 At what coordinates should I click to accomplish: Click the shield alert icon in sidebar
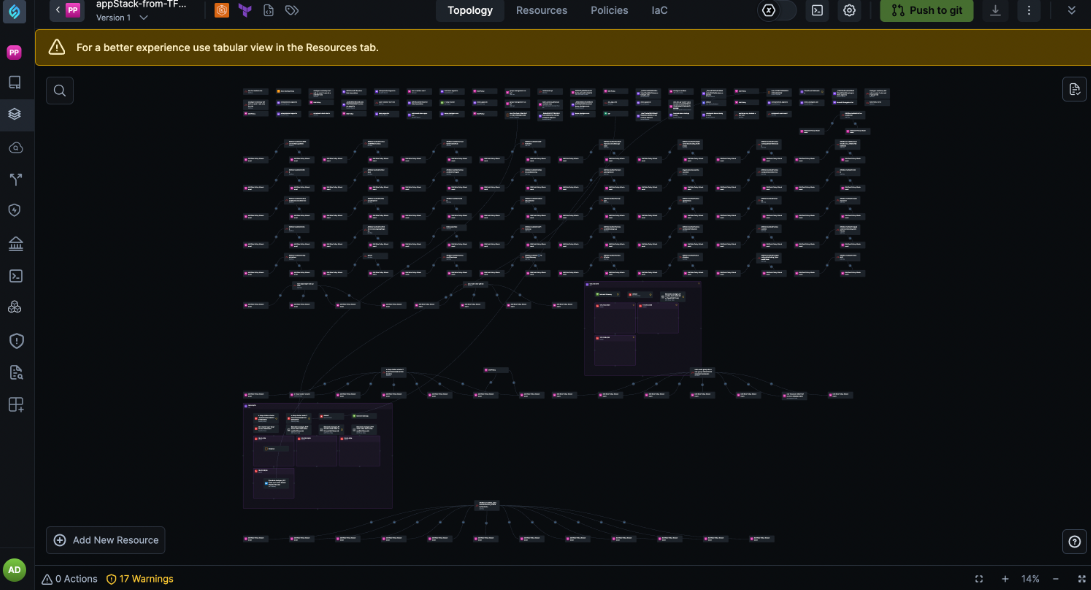pyautogui.click(x=14, y=340)
